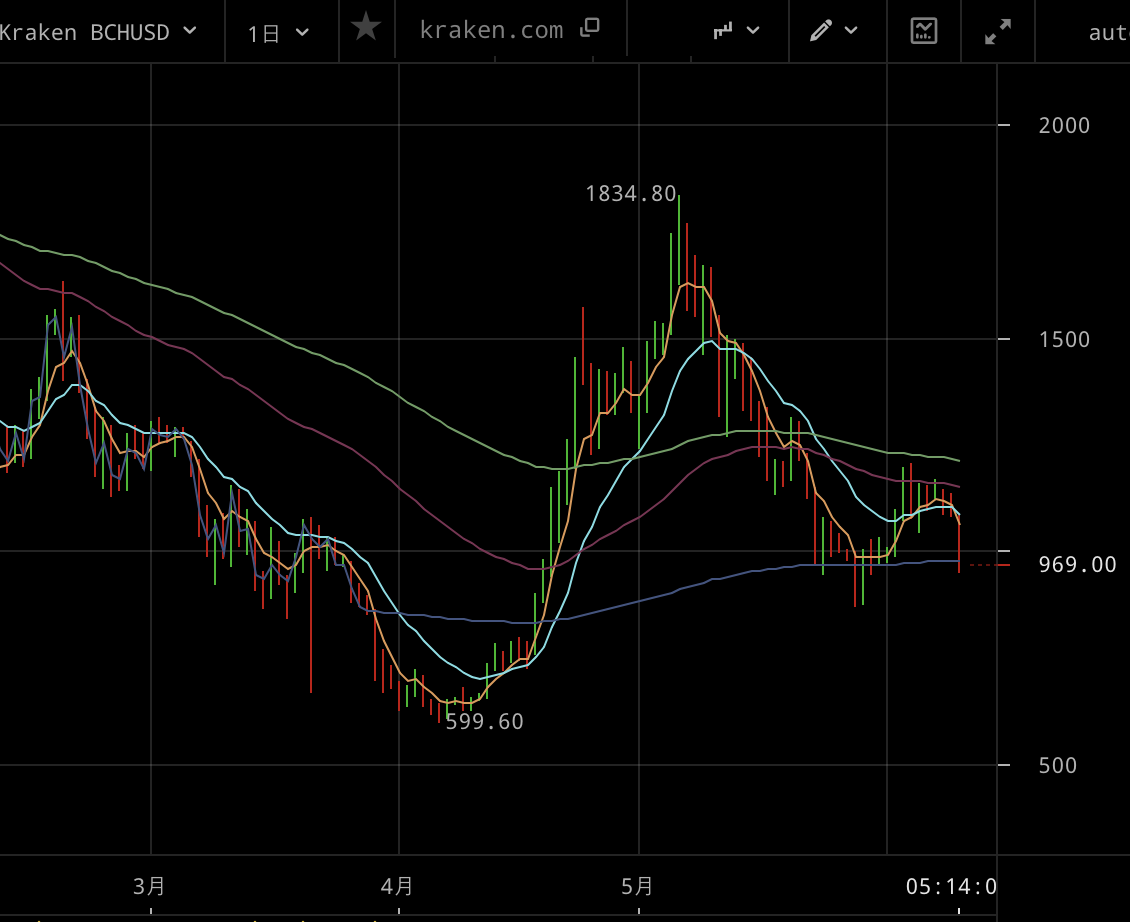Open the 1日 timeframe dropdown
The width and height of the screenshot is (1130, 922).
[278, 33]
